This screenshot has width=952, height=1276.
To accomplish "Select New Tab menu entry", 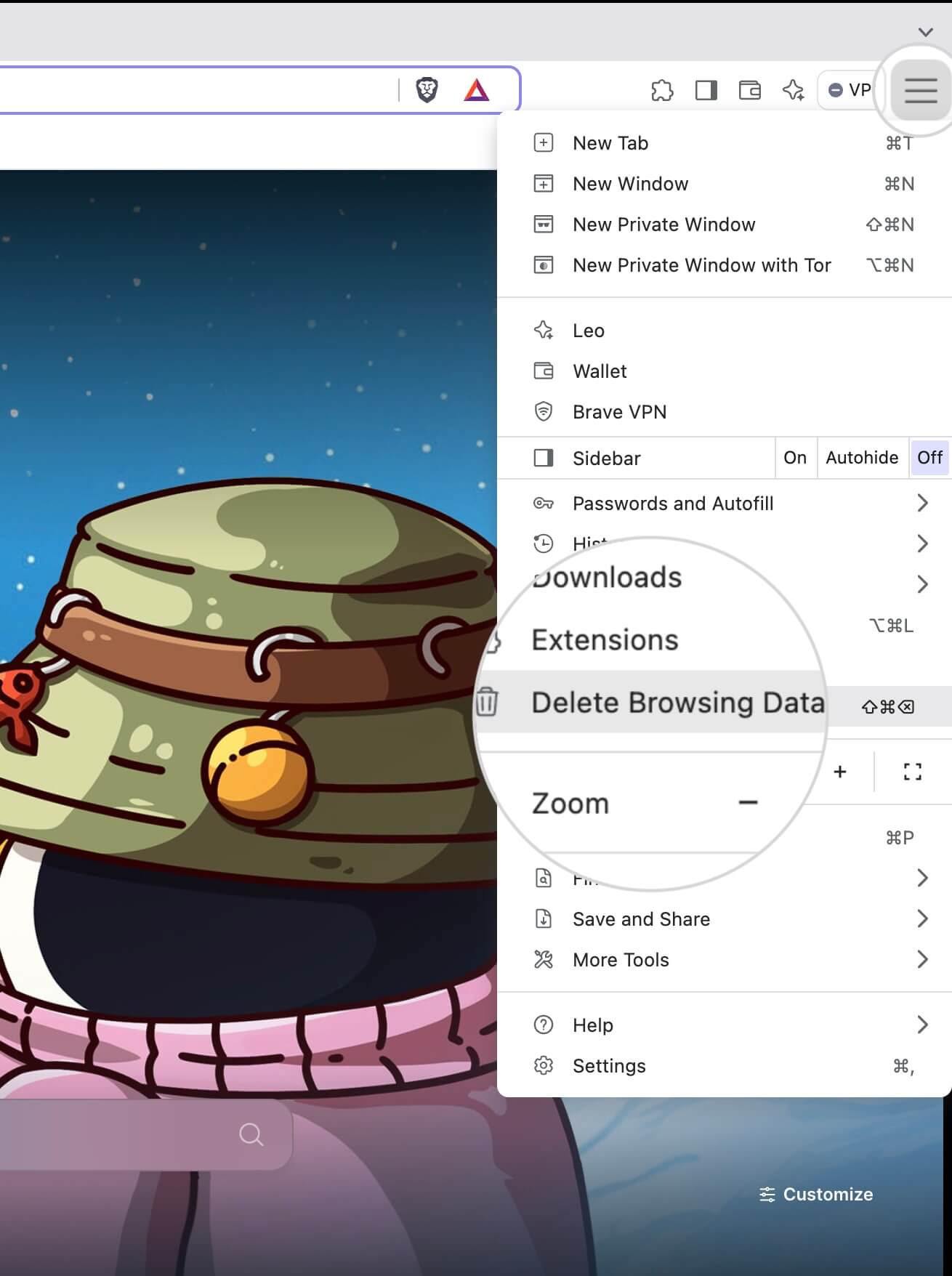I will click(x=725, y=143).
